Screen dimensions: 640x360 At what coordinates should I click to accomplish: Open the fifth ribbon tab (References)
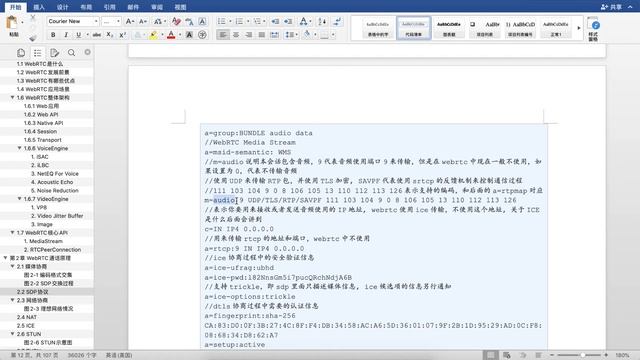click(x=109, y=7)
